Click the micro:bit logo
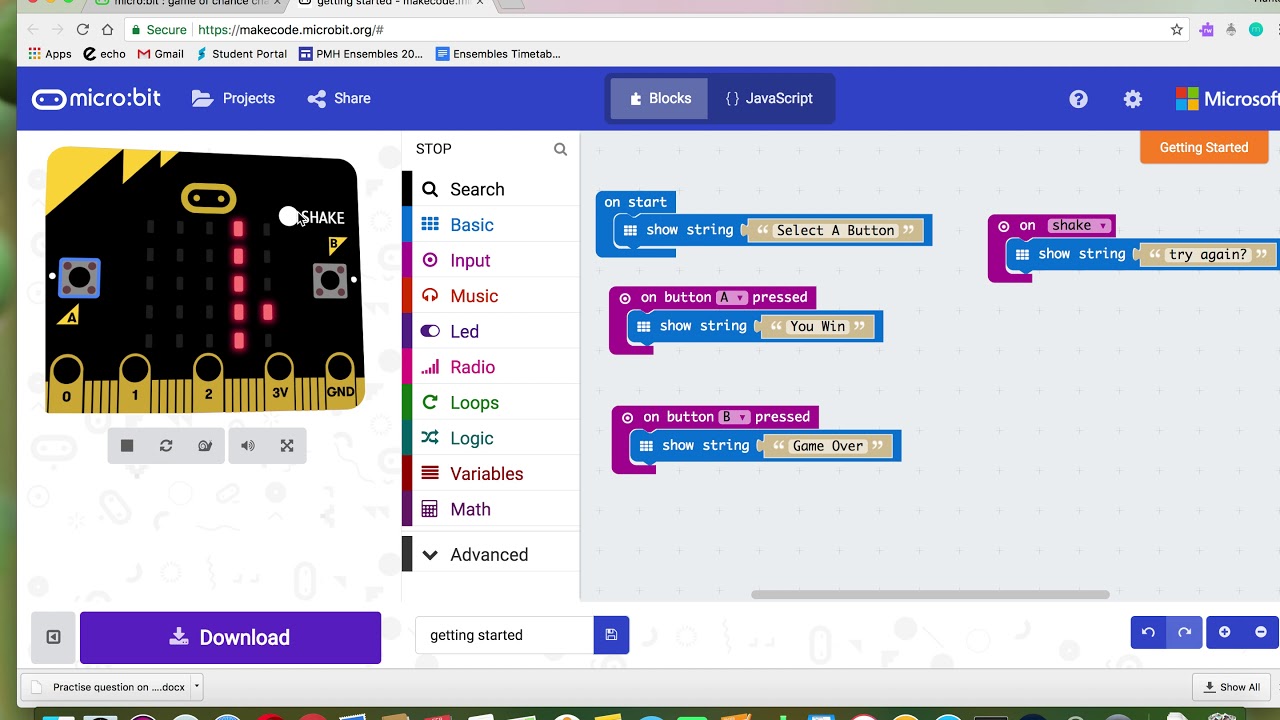The height and width of the screenshot is (720, 1280). click(x=97, y=98)
